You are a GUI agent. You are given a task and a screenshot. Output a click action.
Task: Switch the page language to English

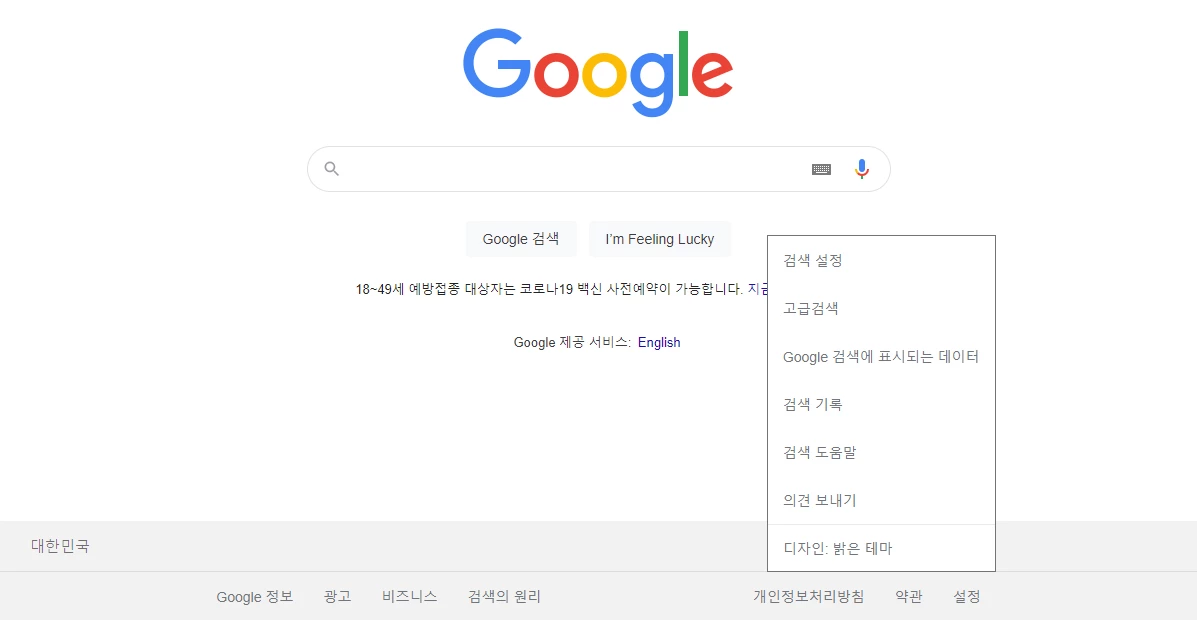[x=659, y=342]
